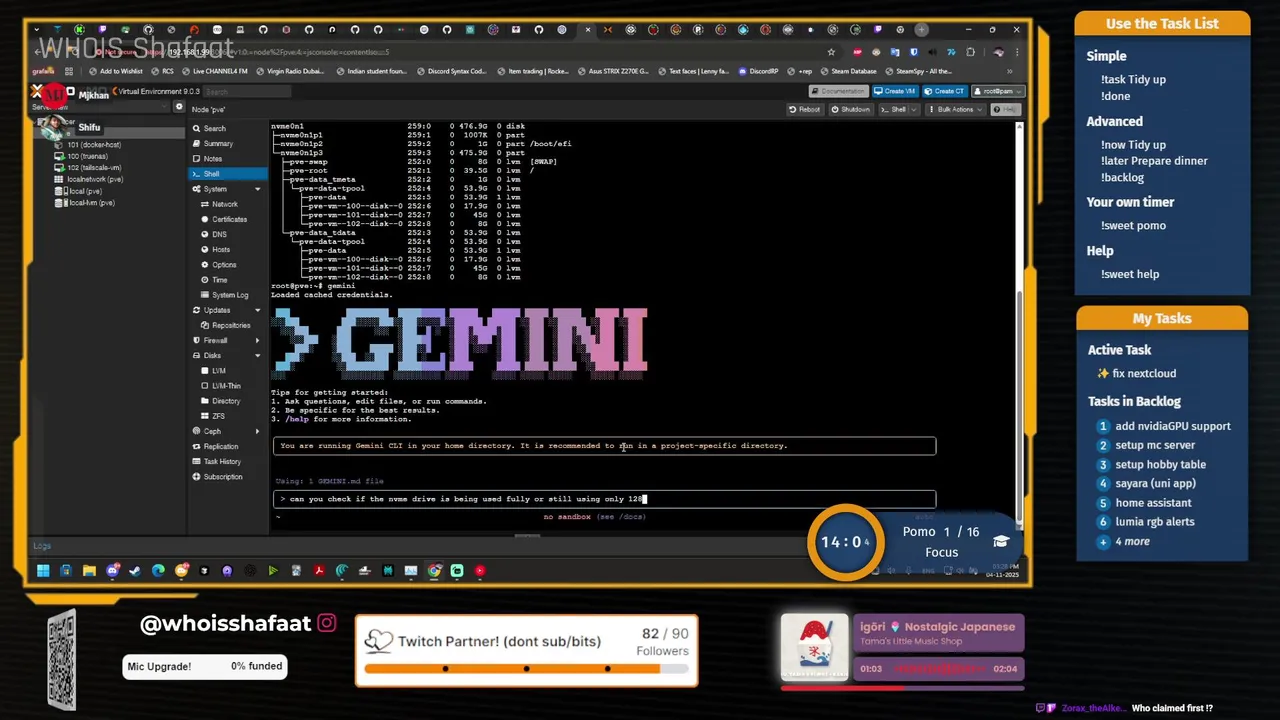Open DNS settings
Screen dimensions: 1280x720
pyautogui.click(x=219, y=234)
